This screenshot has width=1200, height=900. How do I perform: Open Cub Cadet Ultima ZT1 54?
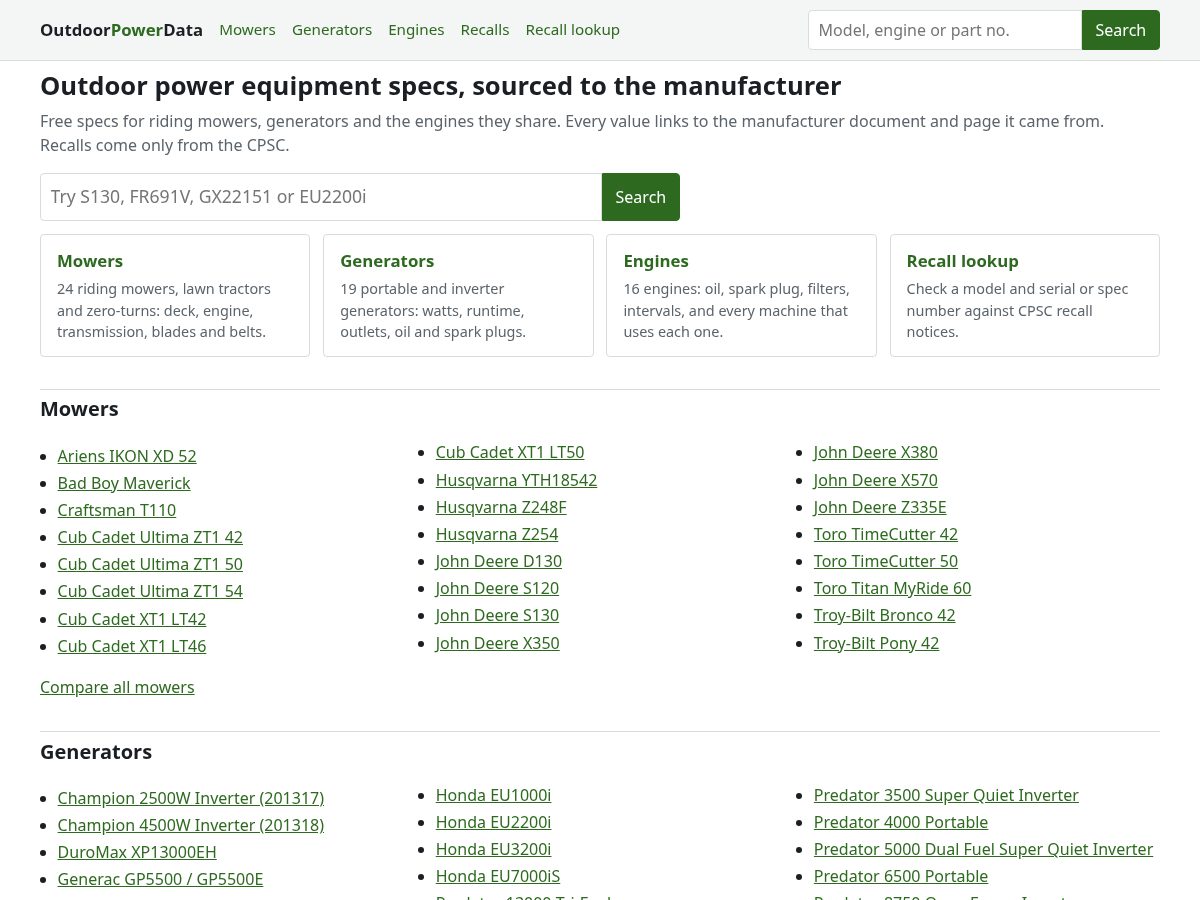(x=150, y=591)
